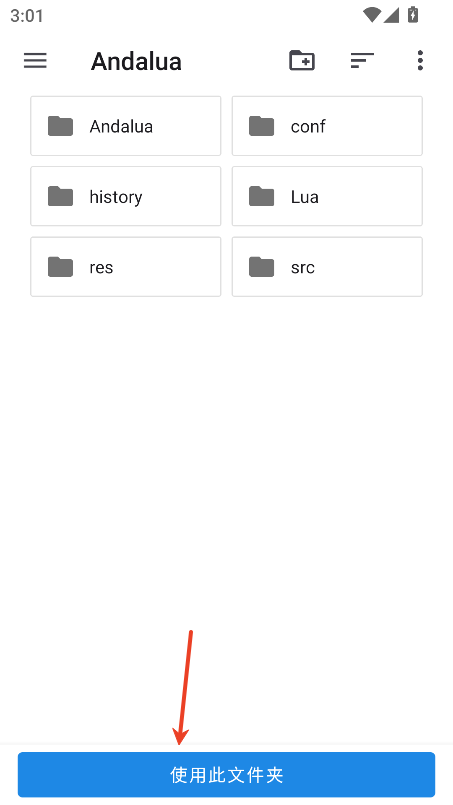Viewport: 453px width, 805px height.
Task: Tap the src folder icon
Action: (261, 266)
